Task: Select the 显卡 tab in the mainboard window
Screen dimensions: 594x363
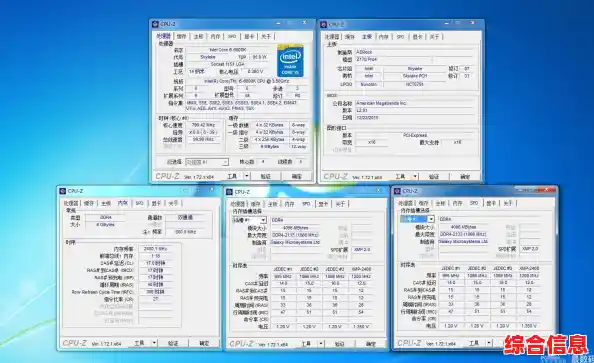Action: 417,37
